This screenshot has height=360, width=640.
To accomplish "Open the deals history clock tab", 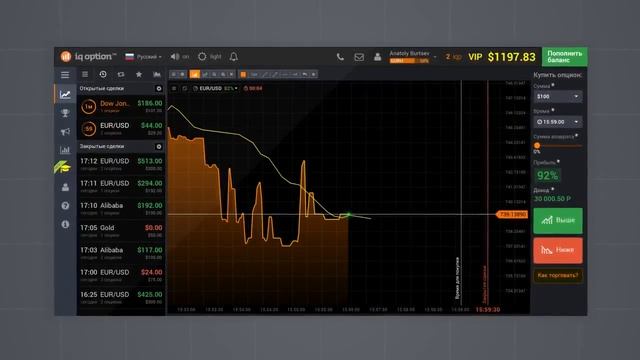I will [103, 74].
